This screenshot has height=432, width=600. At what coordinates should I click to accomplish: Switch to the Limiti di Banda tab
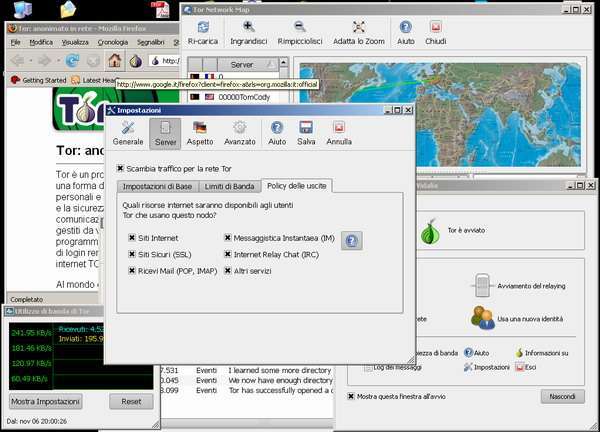coord(231,186)
